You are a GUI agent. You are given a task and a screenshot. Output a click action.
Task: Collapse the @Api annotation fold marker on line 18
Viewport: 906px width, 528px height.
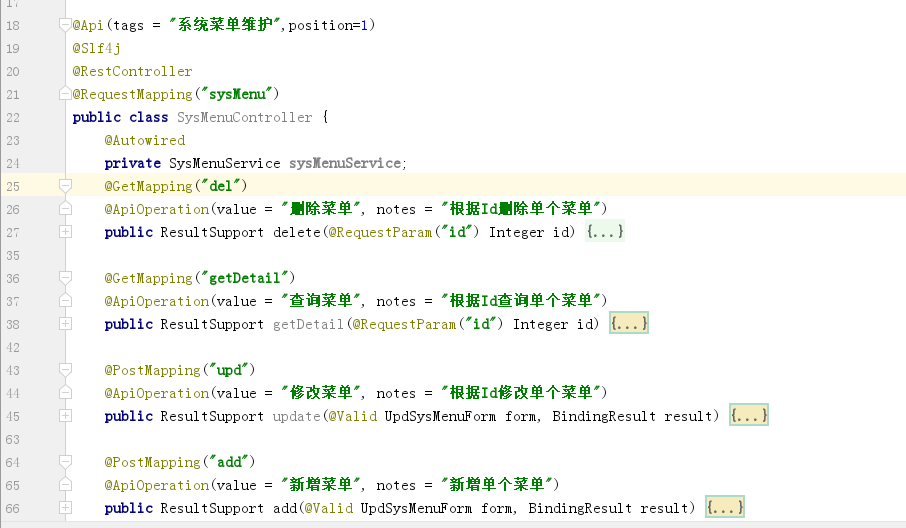(x=65, y=24)
